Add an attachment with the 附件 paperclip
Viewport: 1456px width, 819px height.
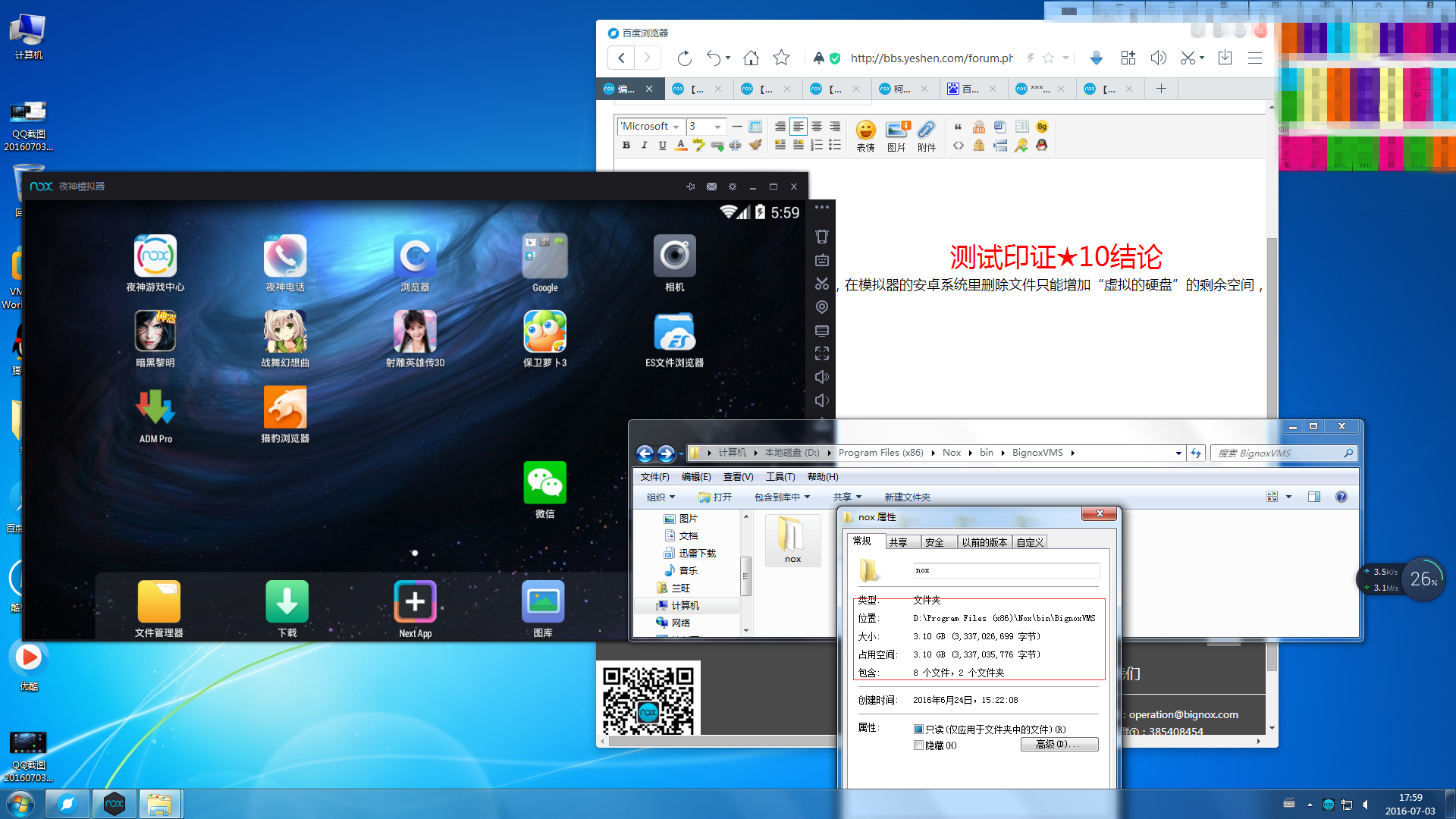tap(927, 136)
